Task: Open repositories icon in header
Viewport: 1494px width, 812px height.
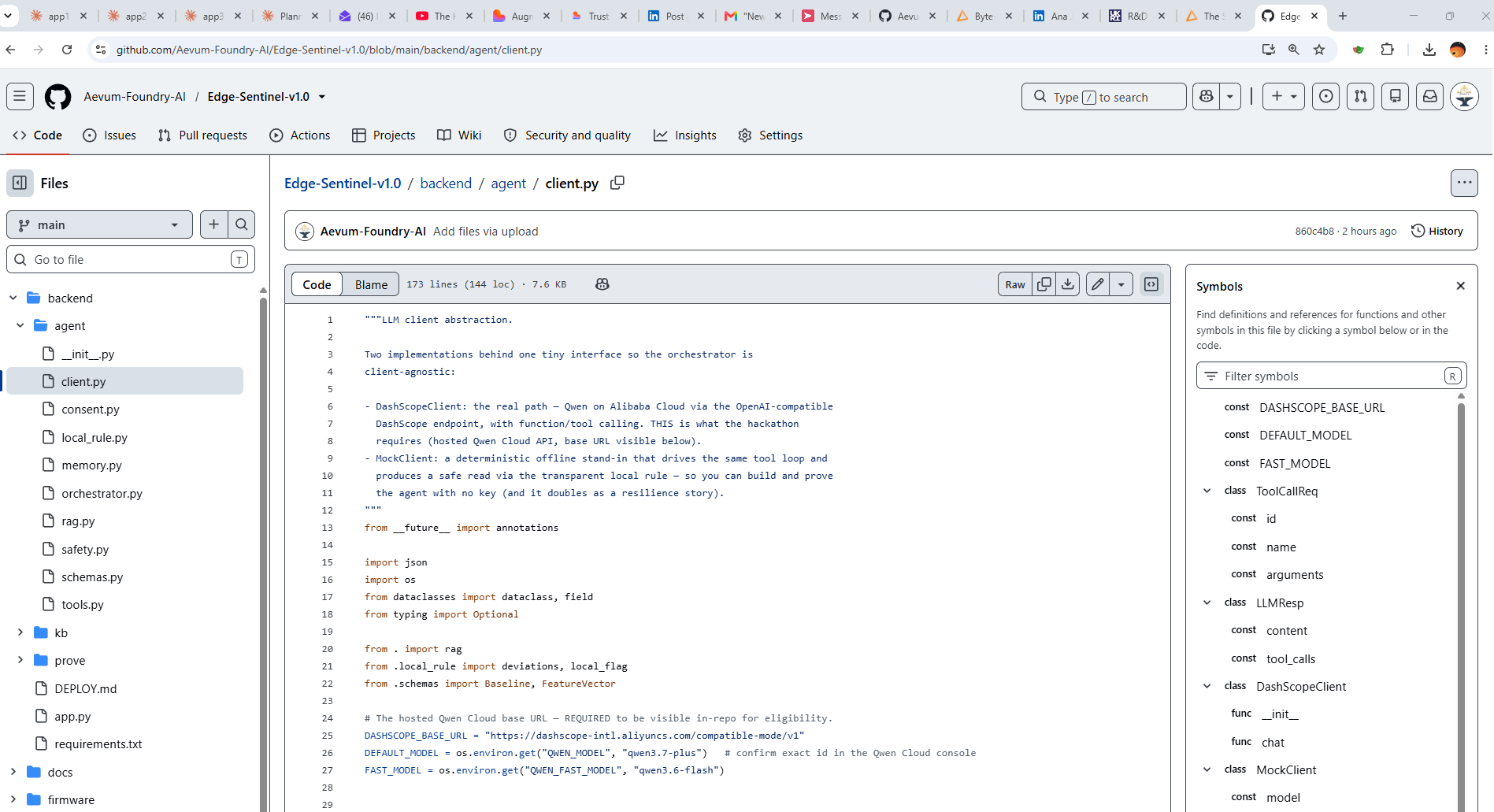Action: 1396,96
